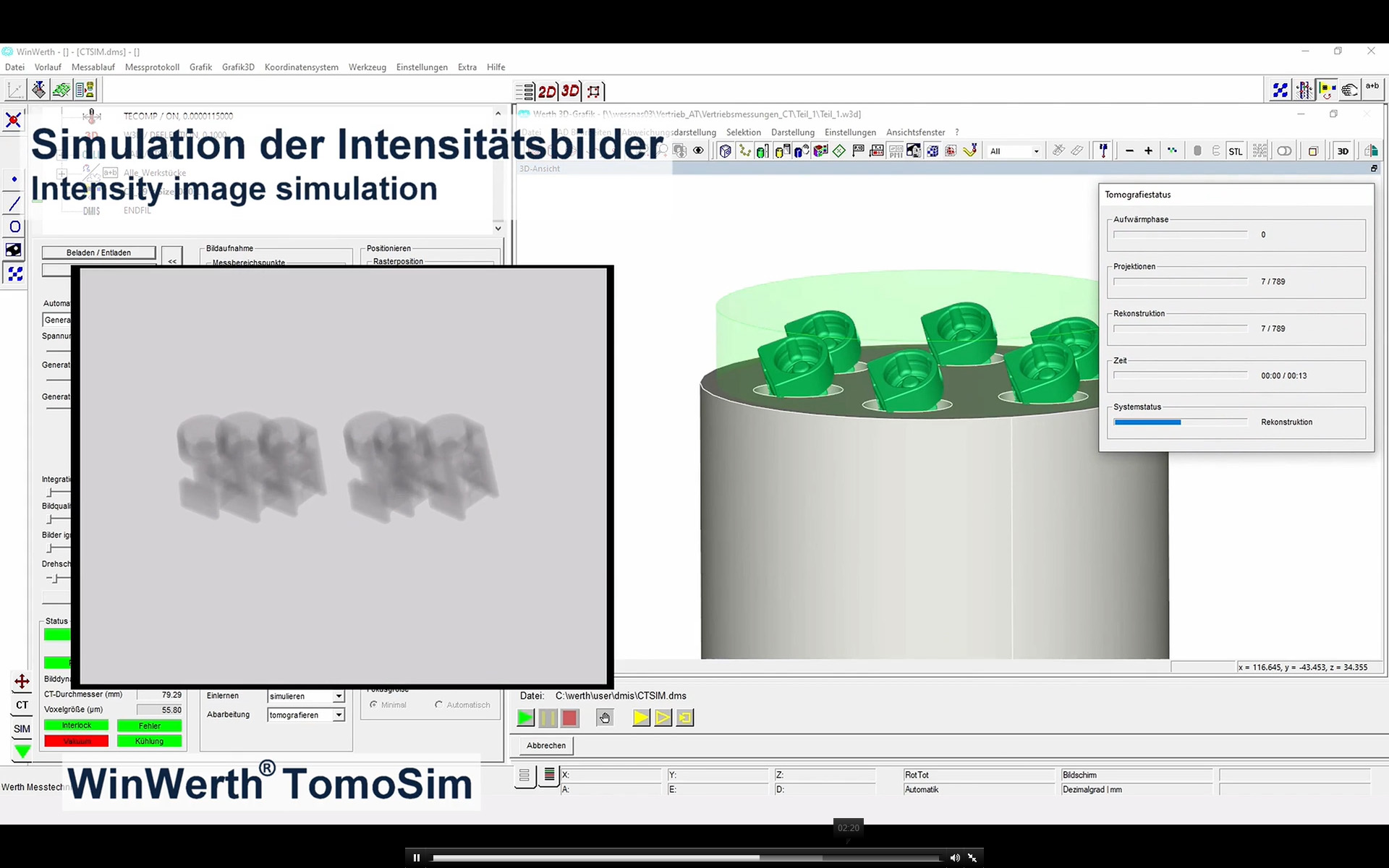Click the solid yellow play-step button
The image size is (1389, 868).
641,718
